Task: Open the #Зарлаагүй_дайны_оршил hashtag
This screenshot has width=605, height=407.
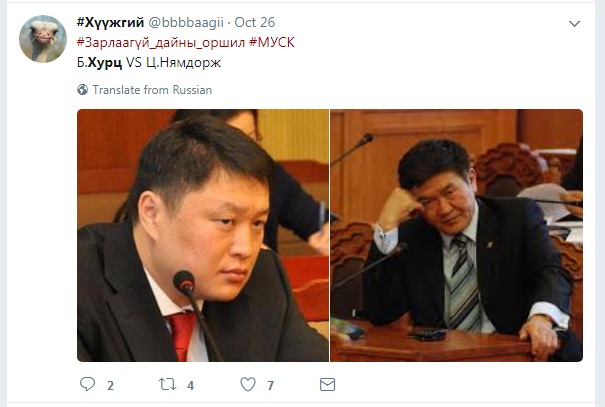Action: coord(161,42)
